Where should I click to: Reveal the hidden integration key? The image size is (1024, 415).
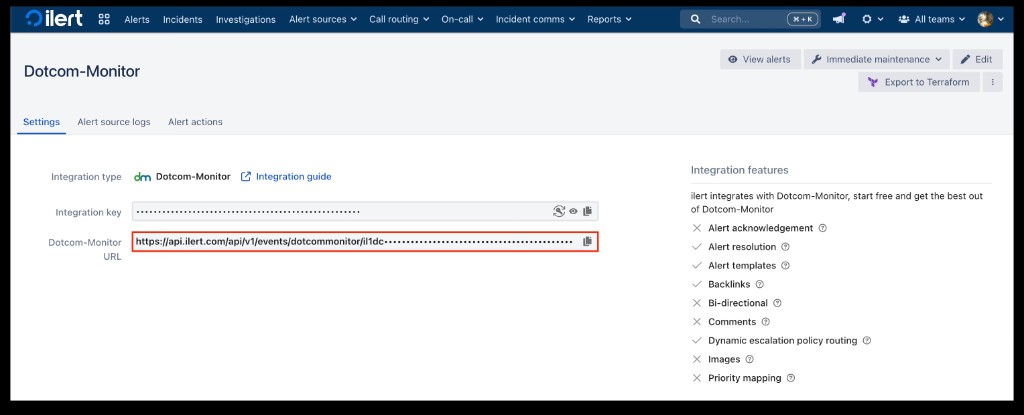tap(574, 211)
